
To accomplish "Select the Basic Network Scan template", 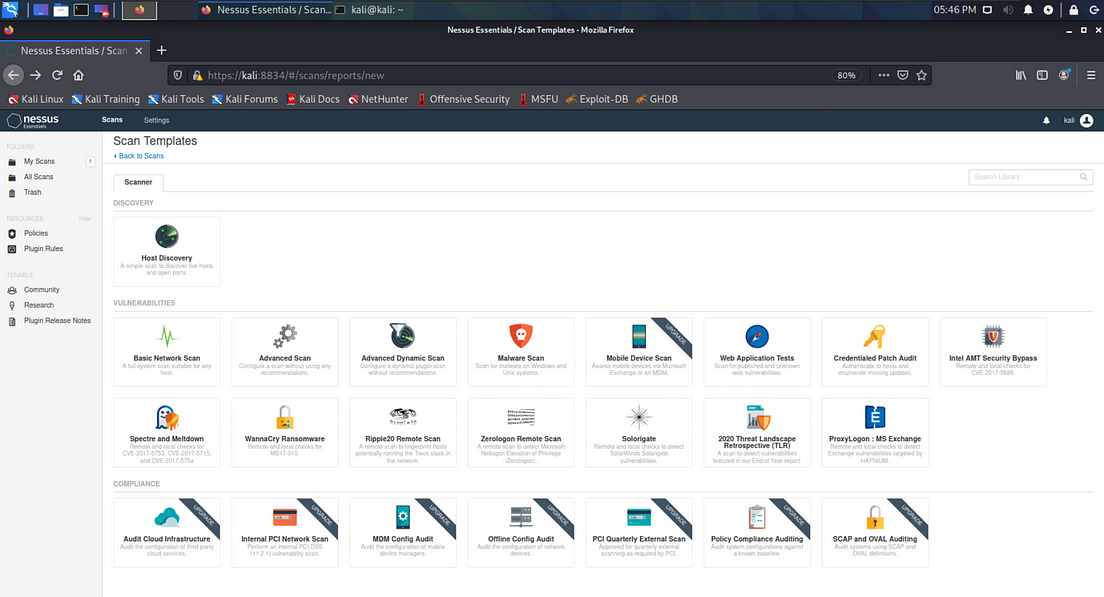I will [x=167, y=351].
